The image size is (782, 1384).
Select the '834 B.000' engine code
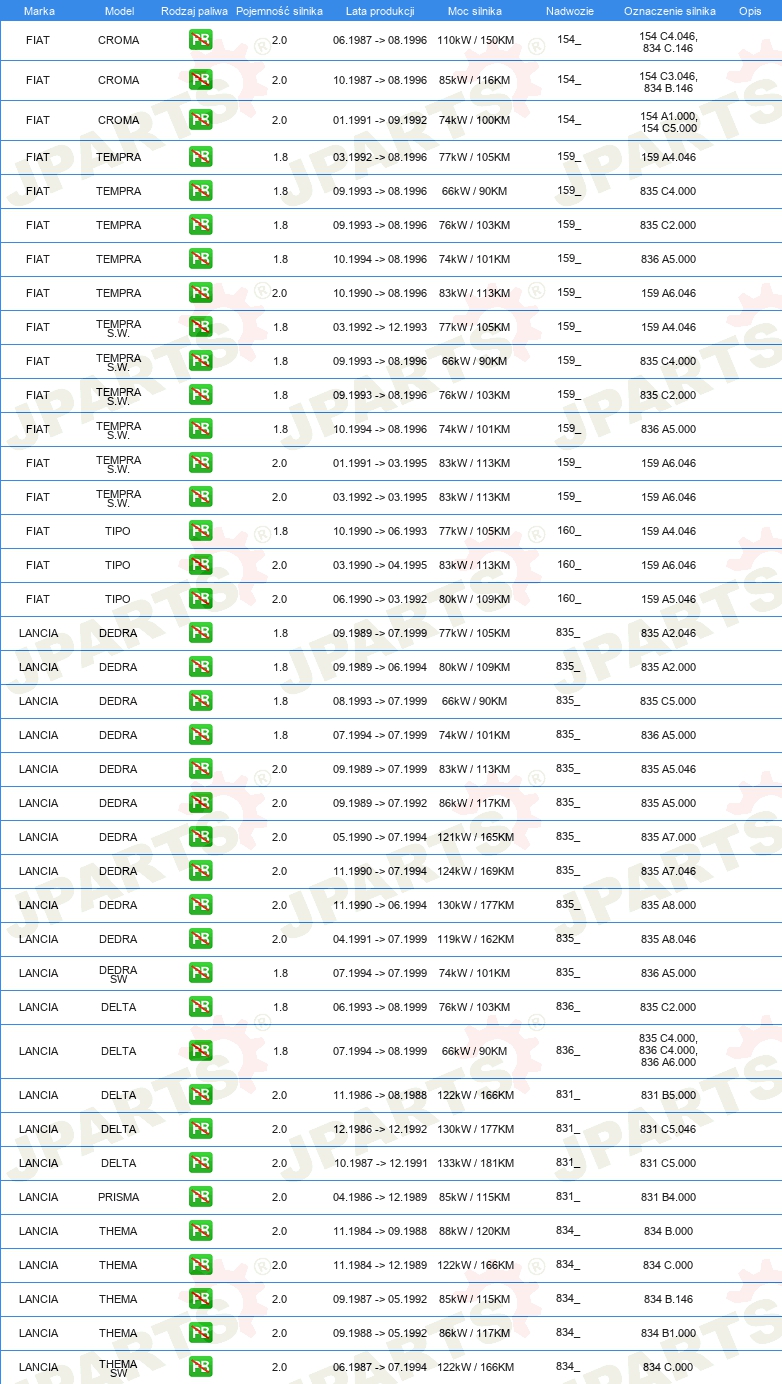(668, 1231)
